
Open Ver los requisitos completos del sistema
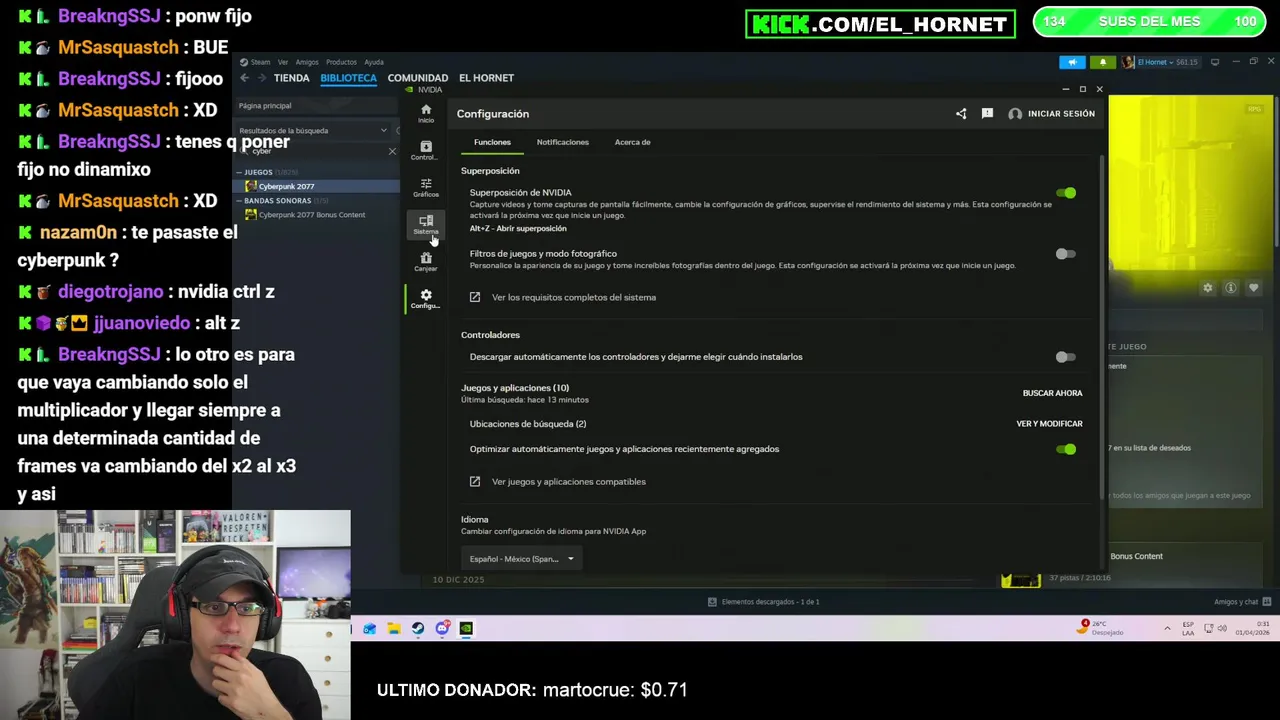pos(574,297)
